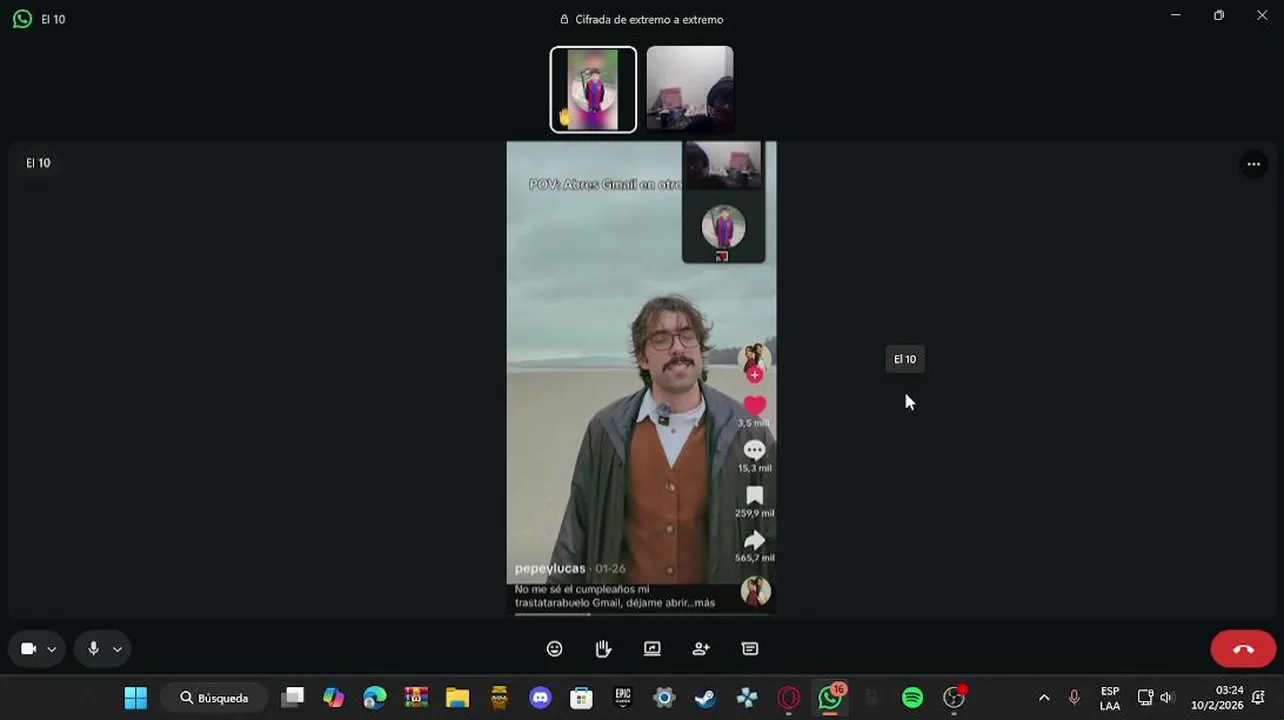1284x720 pixels.
Task: Open Steam from the taskbar
Action: [x=705, y=698]
